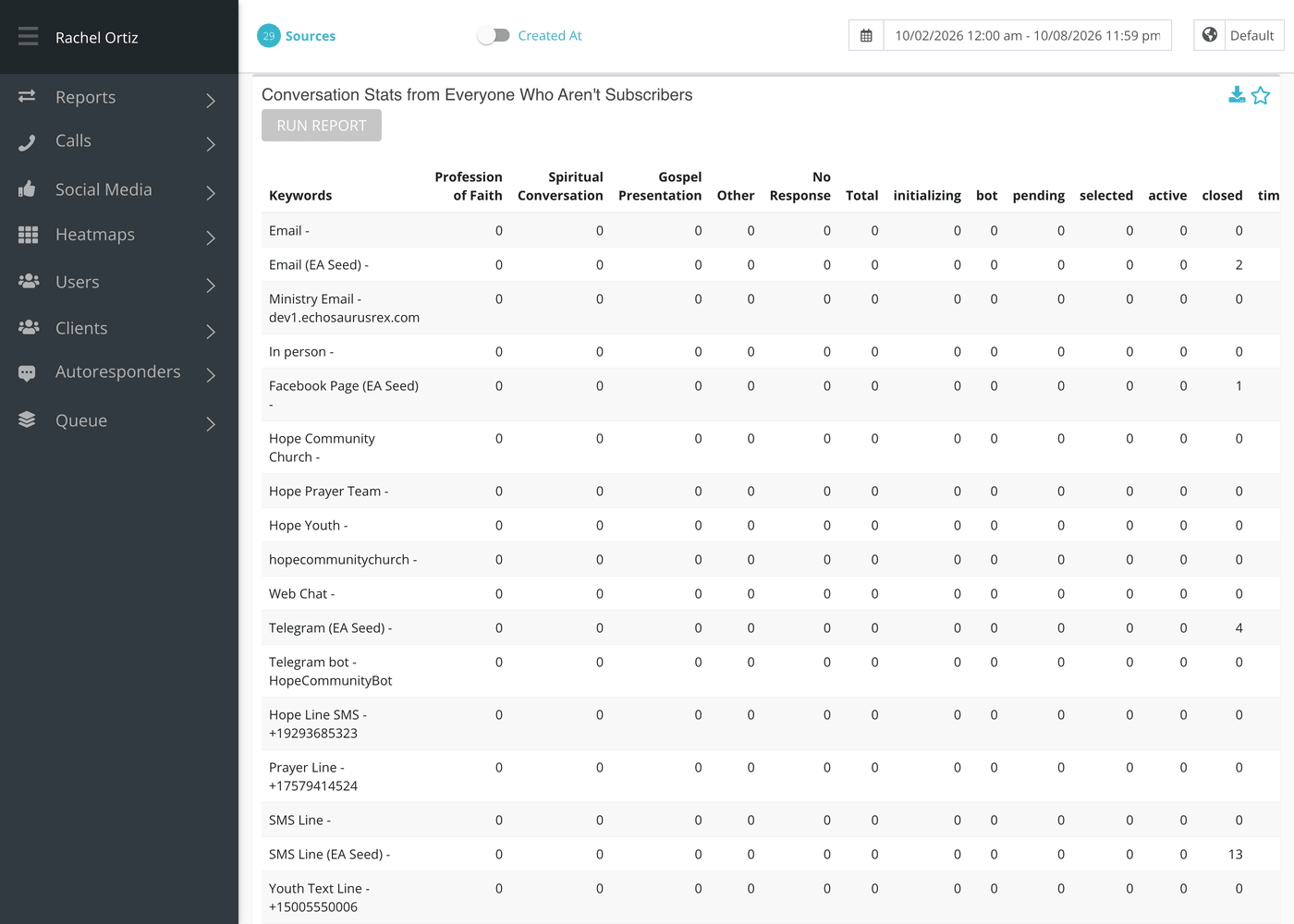Open the Reports sidebar menu item

[x=119, y=97]
